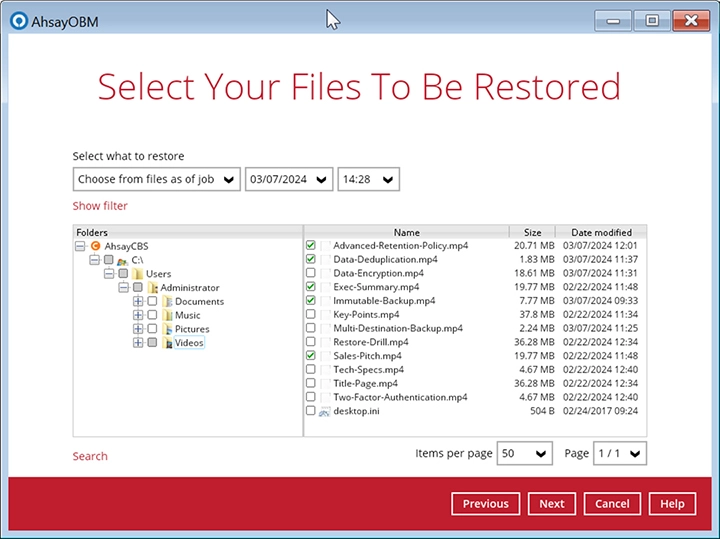Open the 'Choose from files as of job' dropdown
Viewport: 720px width, 539px height.
coord(157,179)
